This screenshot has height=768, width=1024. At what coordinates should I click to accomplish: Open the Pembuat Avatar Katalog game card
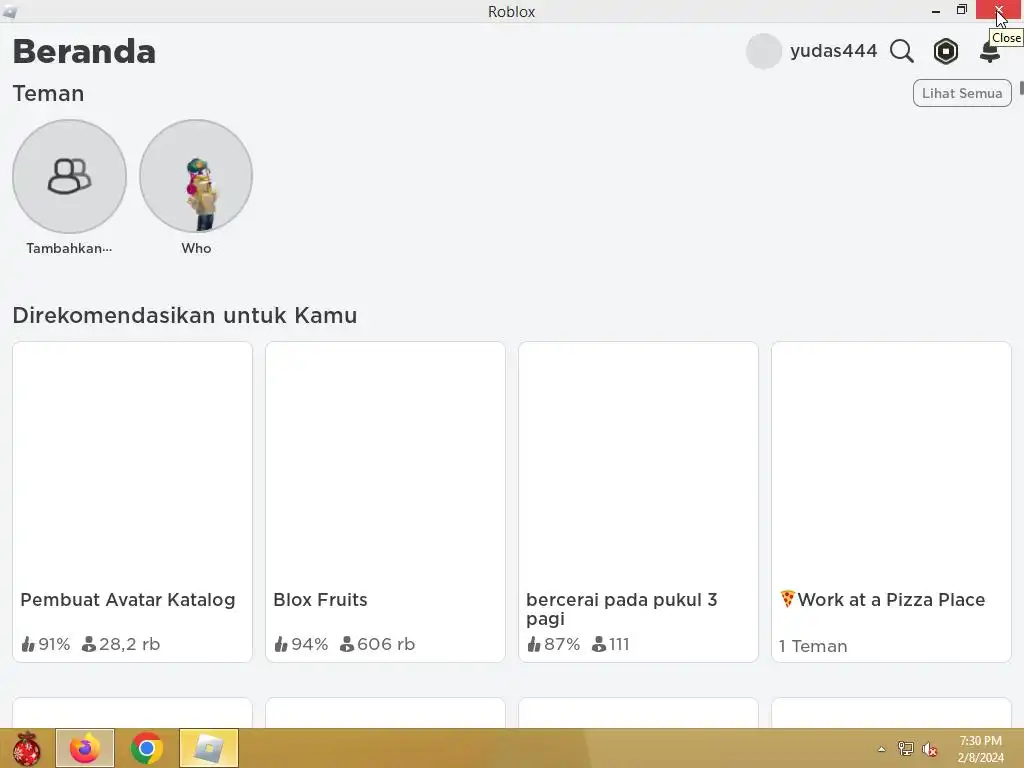coord(133,502)
